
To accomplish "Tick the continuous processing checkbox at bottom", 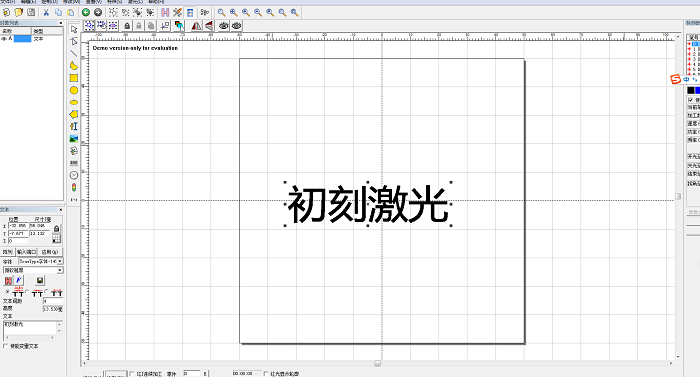I will (132, 373).
